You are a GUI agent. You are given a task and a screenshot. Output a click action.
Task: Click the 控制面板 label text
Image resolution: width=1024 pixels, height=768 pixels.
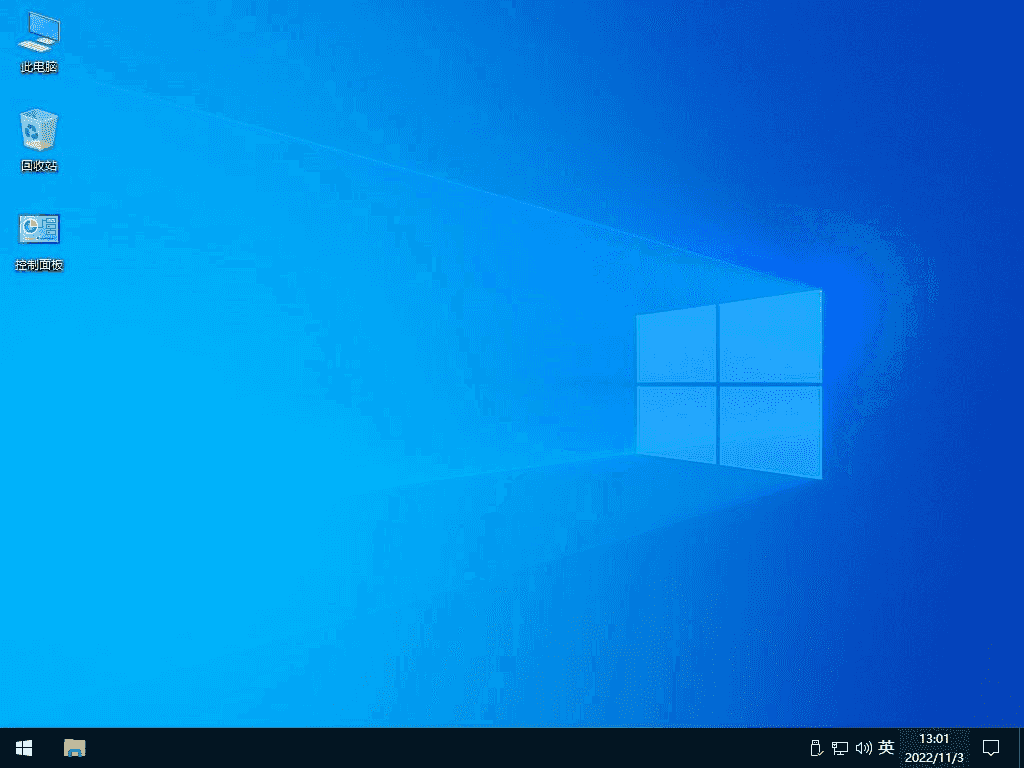coord(38,265)
